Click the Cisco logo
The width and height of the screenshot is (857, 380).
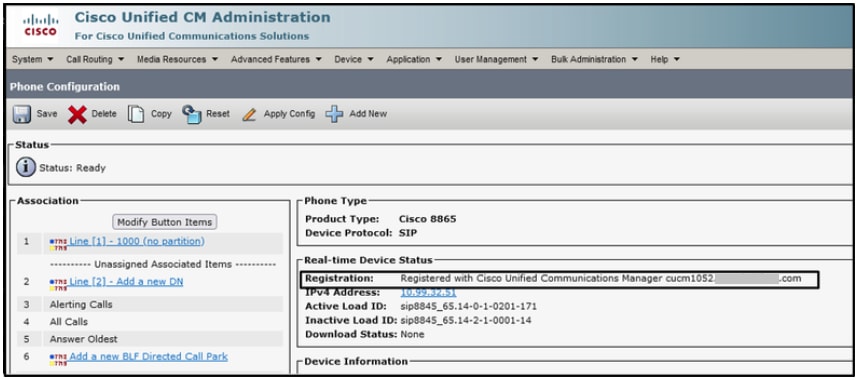coord(40,25)
